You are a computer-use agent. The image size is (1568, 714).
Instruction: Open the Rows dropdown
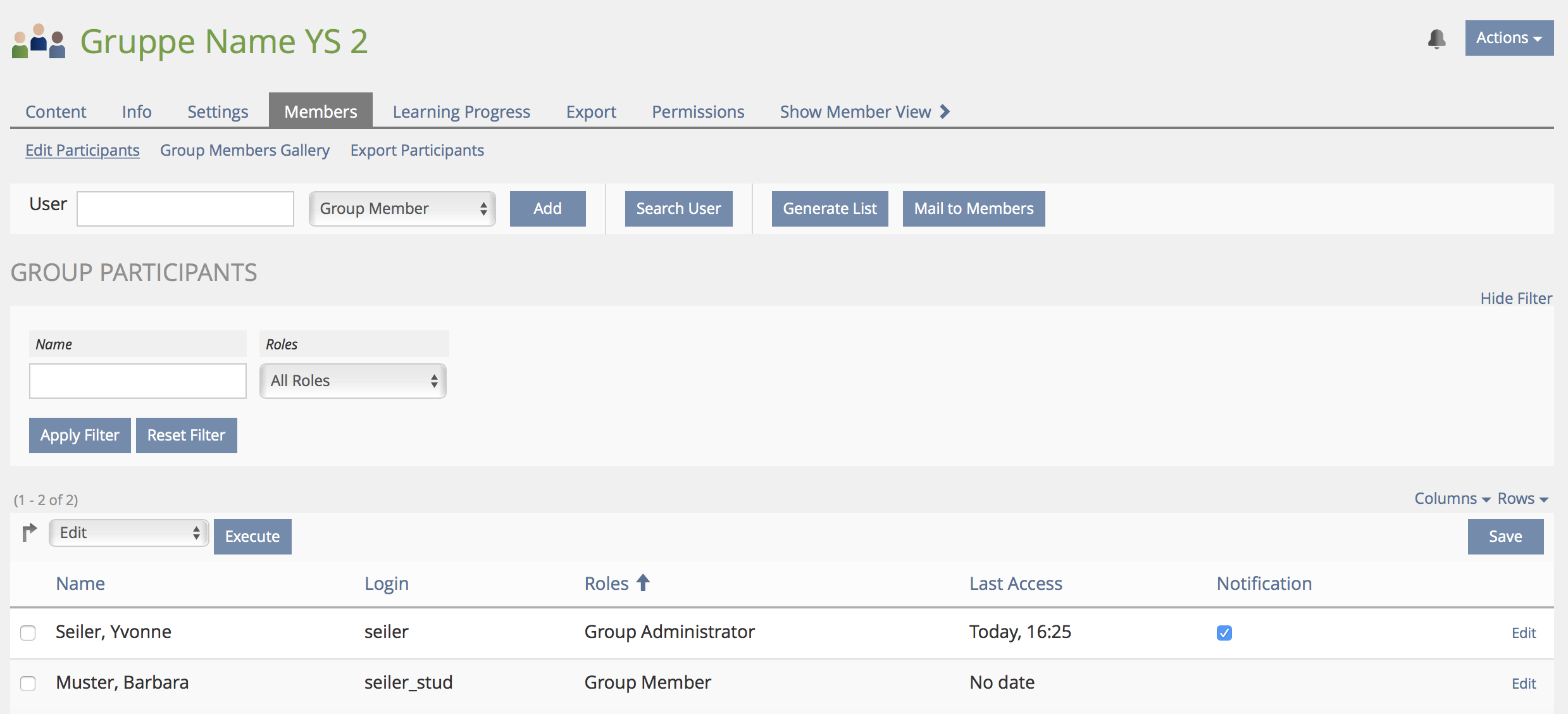tap(1522, 499)
